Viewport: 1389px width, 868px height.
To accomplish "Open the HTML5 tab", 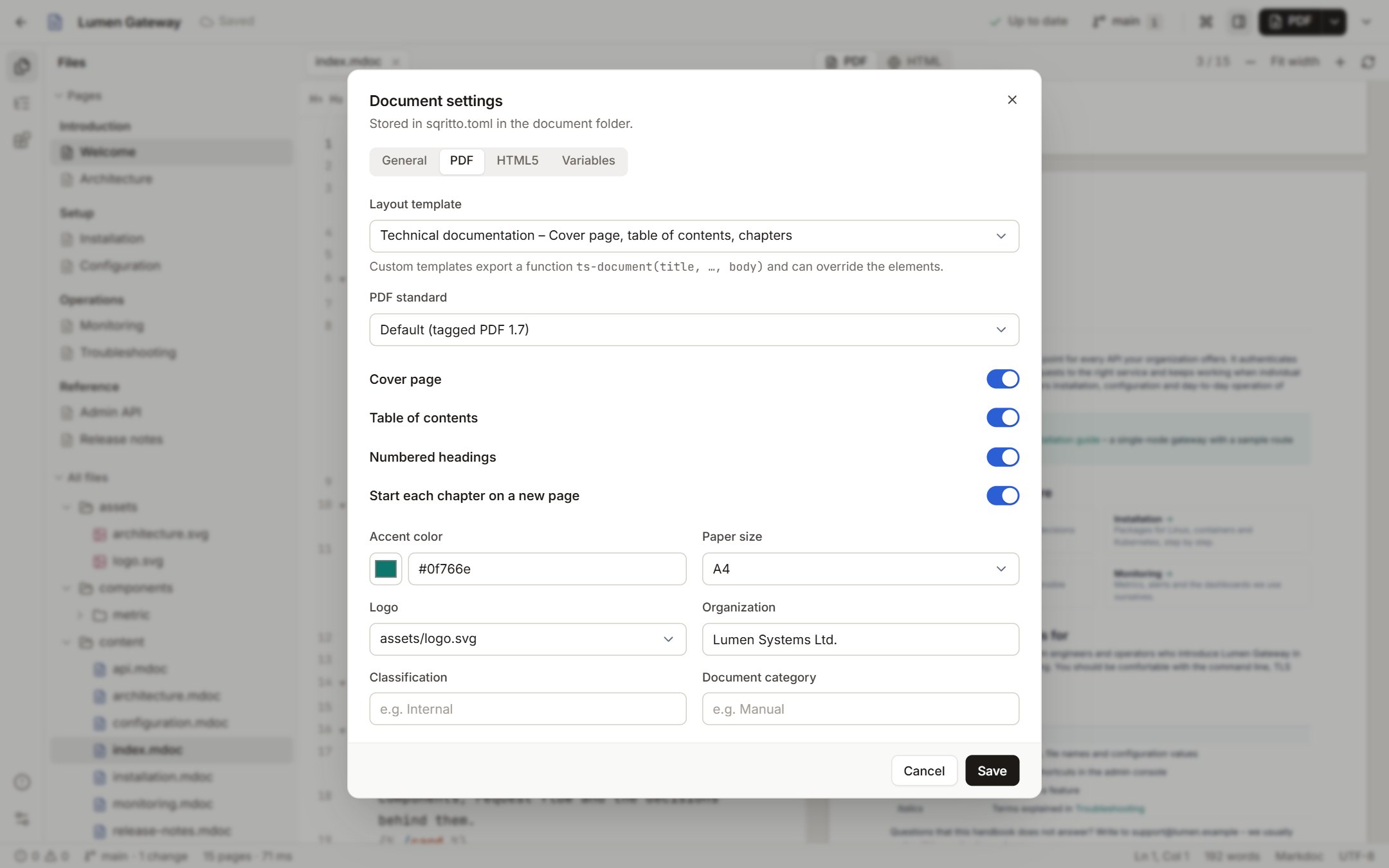I will (x=517, y=161).
